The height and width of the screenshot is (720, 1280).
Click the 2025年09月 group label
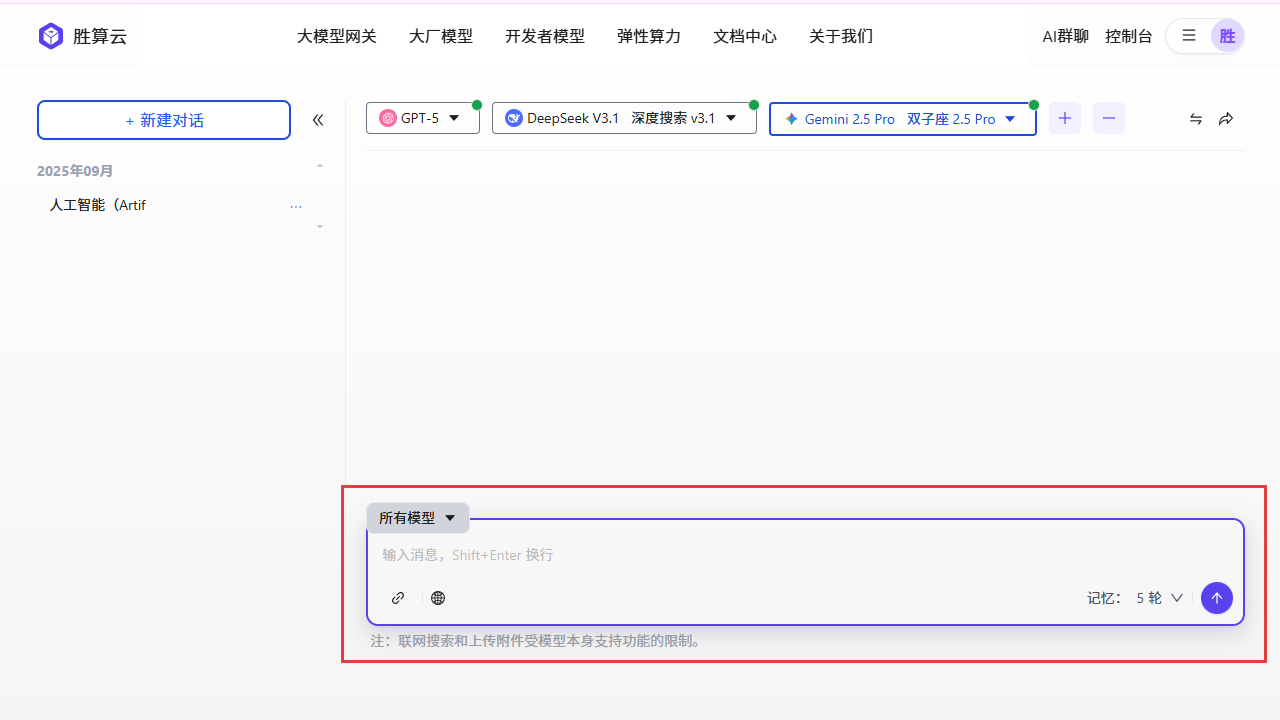point(75,171)
